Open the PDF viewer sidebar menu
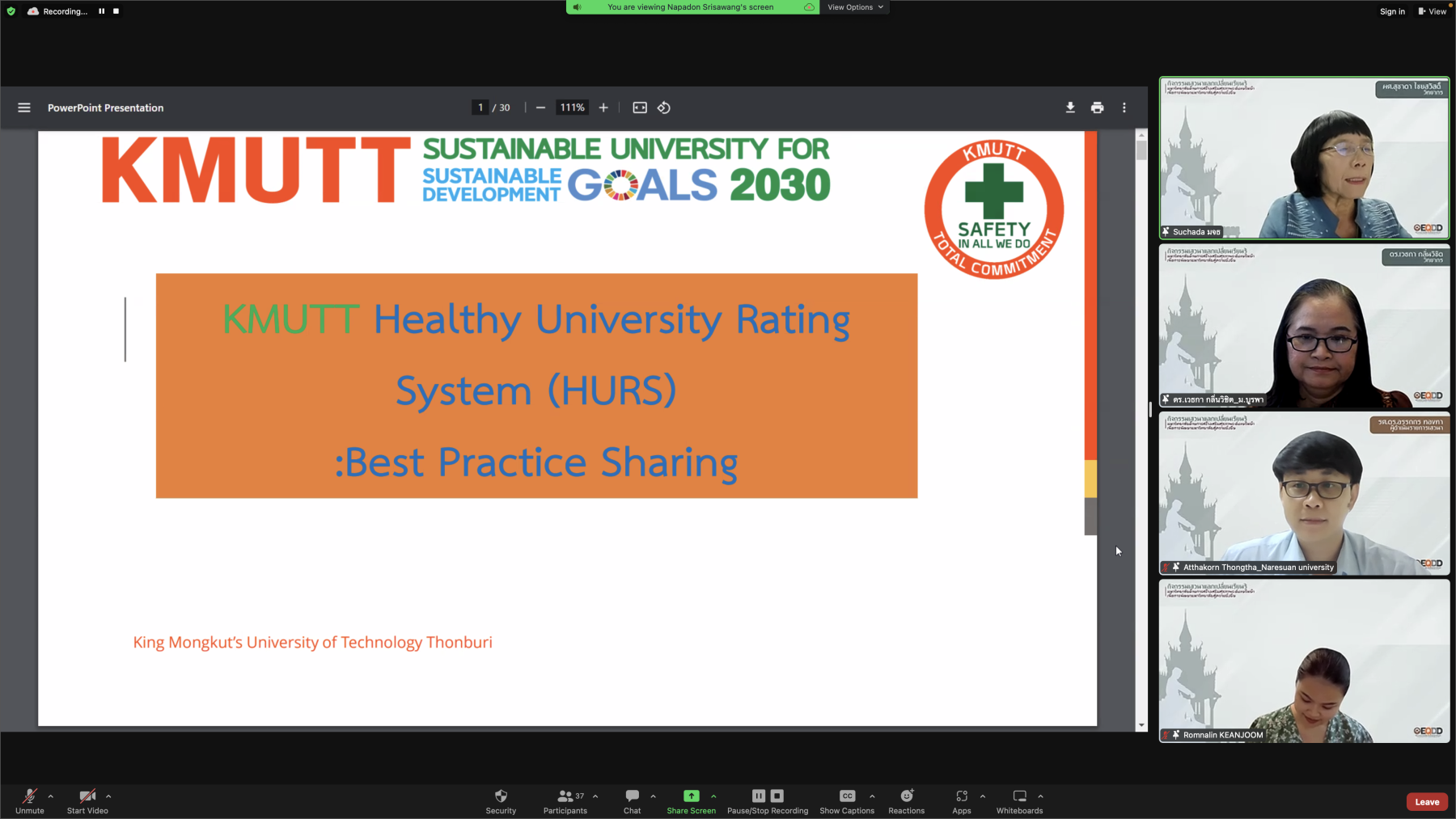The image size is (1456, 819). 24,108
